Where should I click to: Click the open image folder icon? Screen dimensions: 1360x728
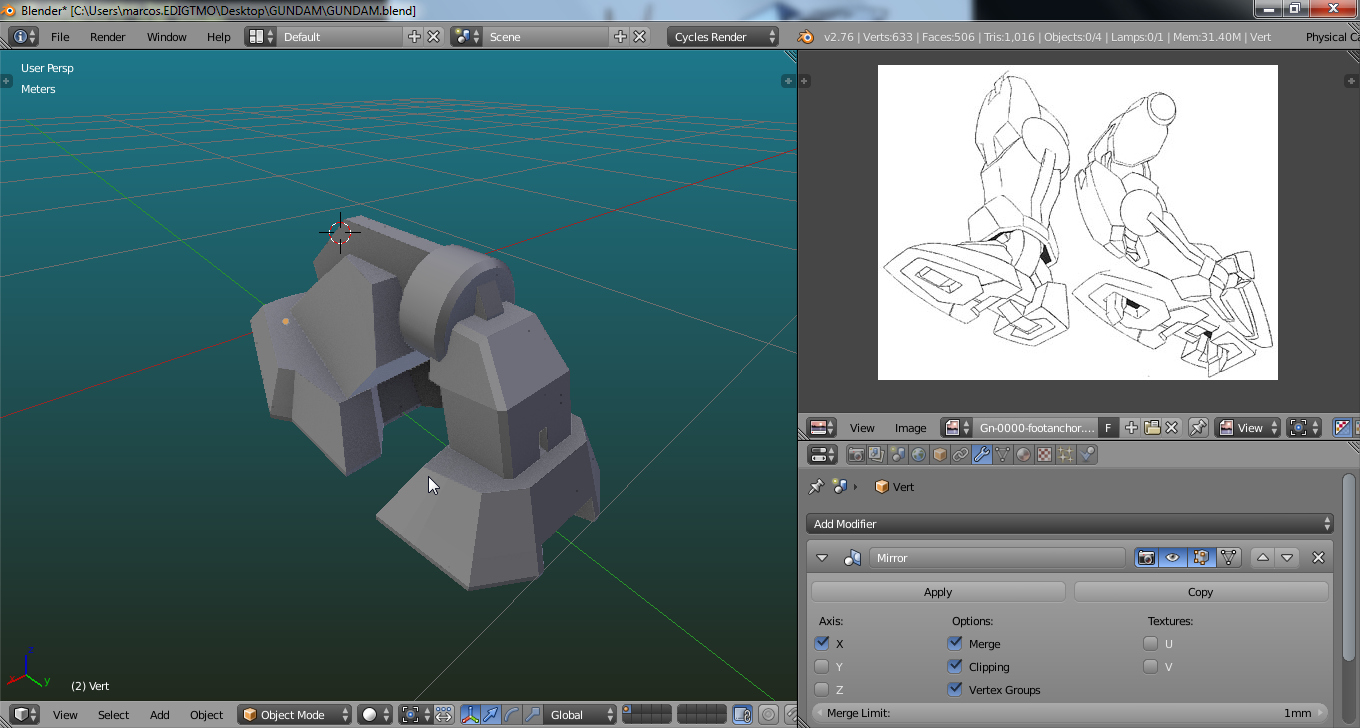pos(1152,428)
